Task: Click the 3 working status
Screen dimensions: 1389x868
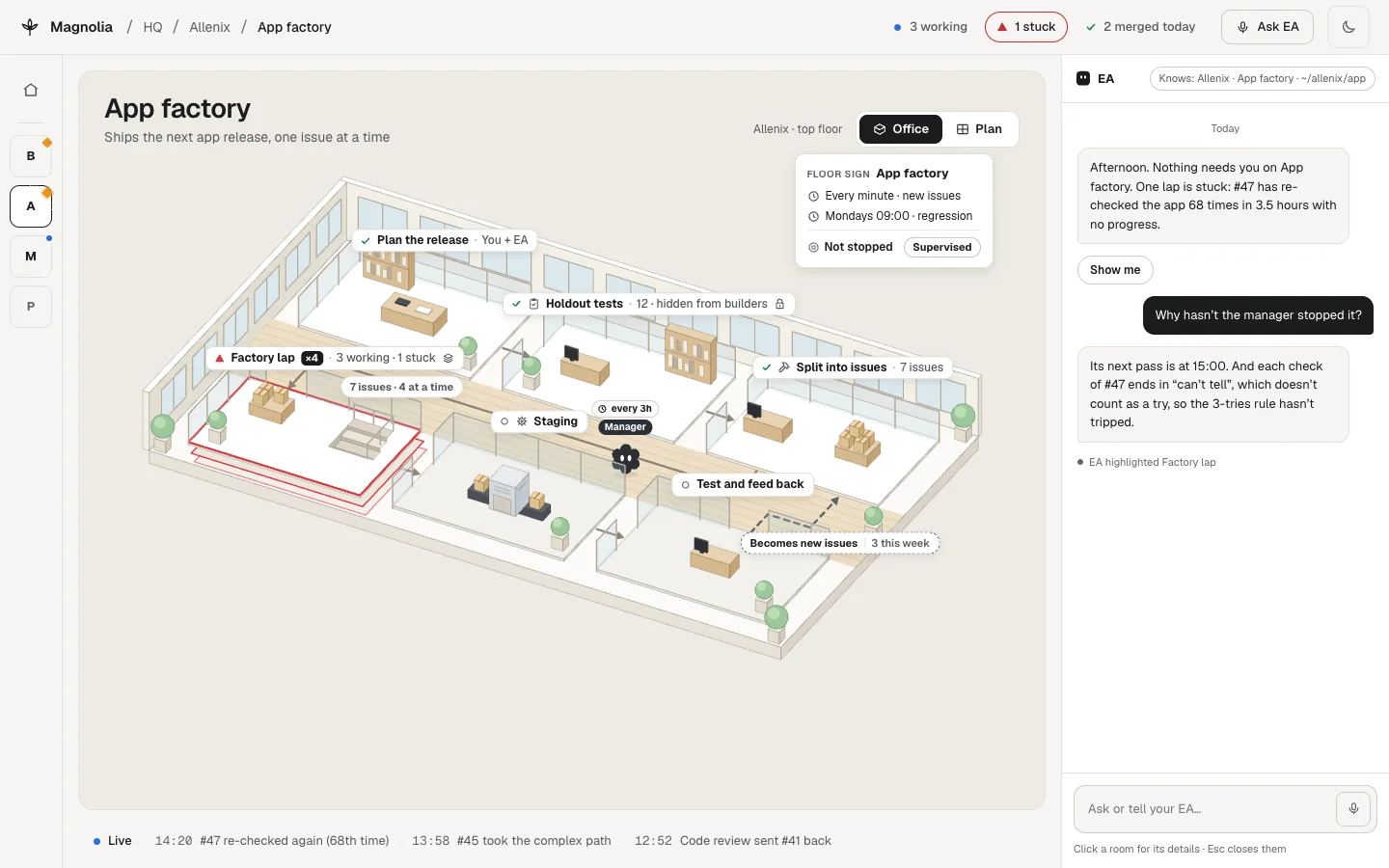Action: click(x=930, y=27)
